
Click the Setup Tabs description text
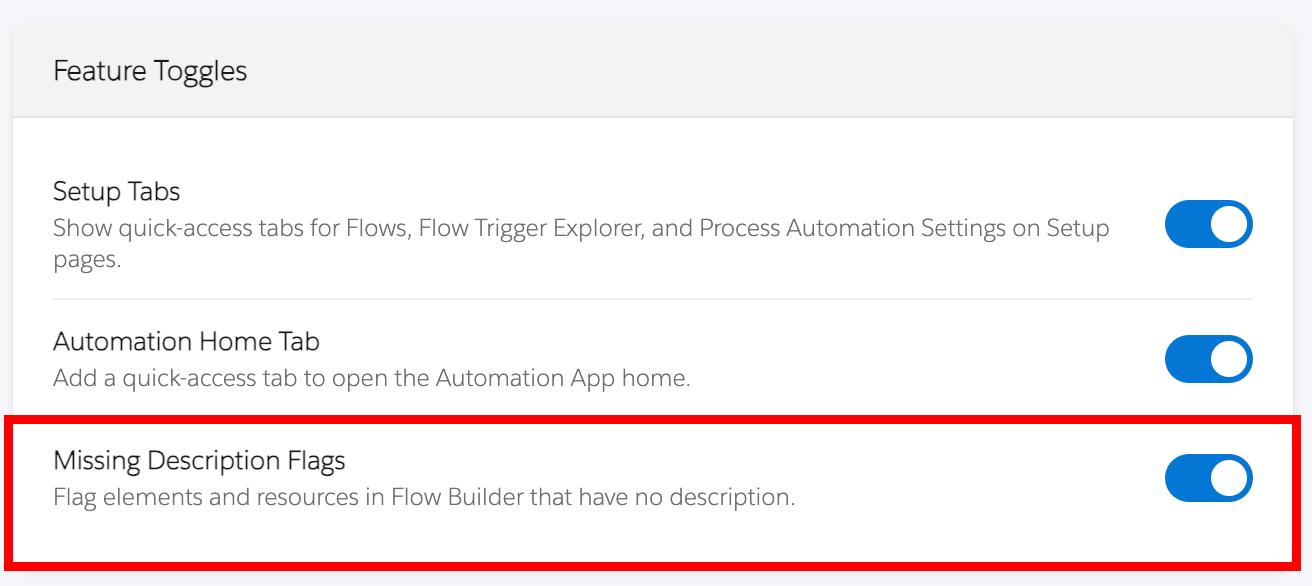coord(580,228)
